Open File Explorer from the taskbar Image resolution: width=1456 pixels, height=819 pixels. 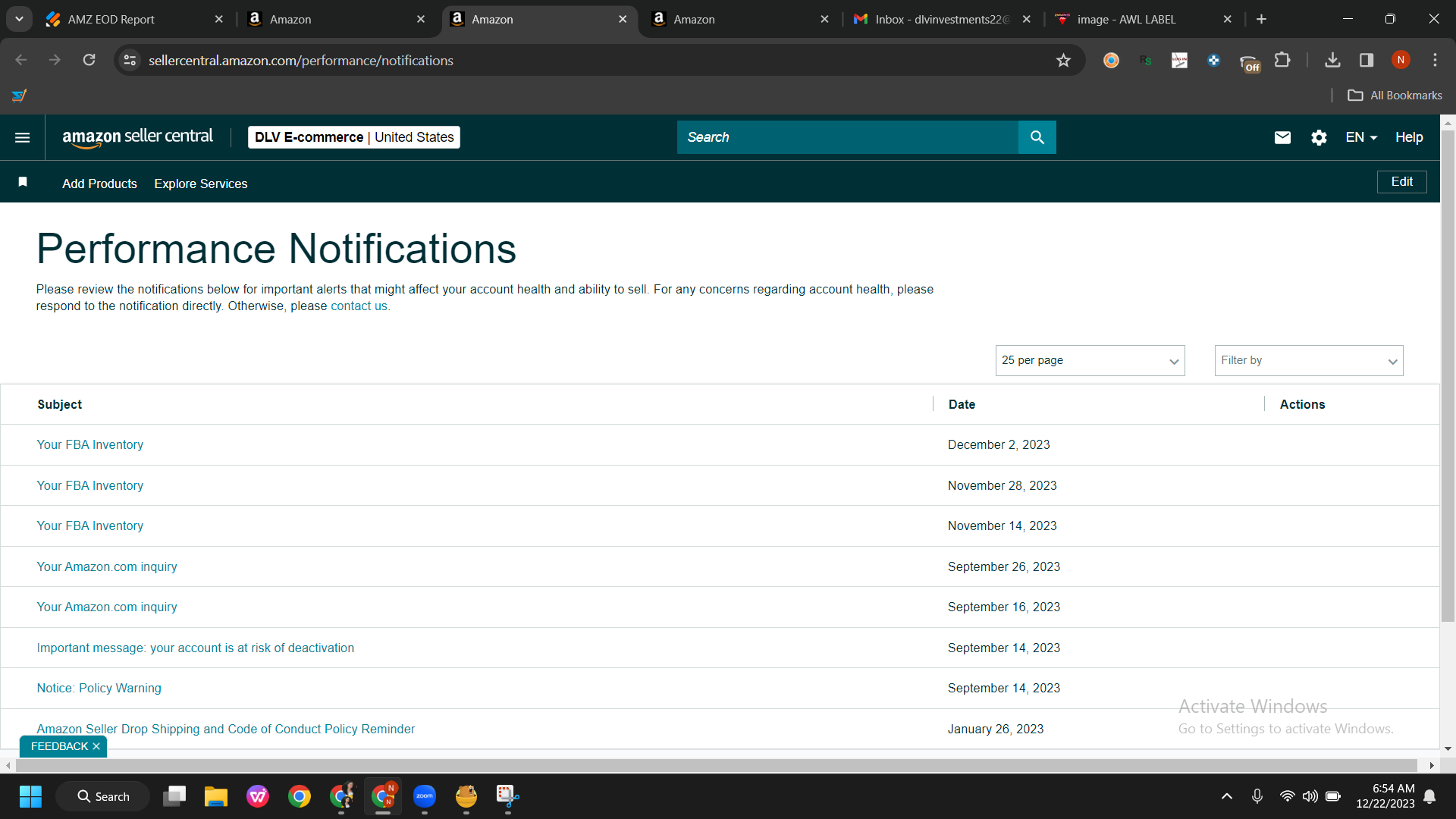coord(216,796)
